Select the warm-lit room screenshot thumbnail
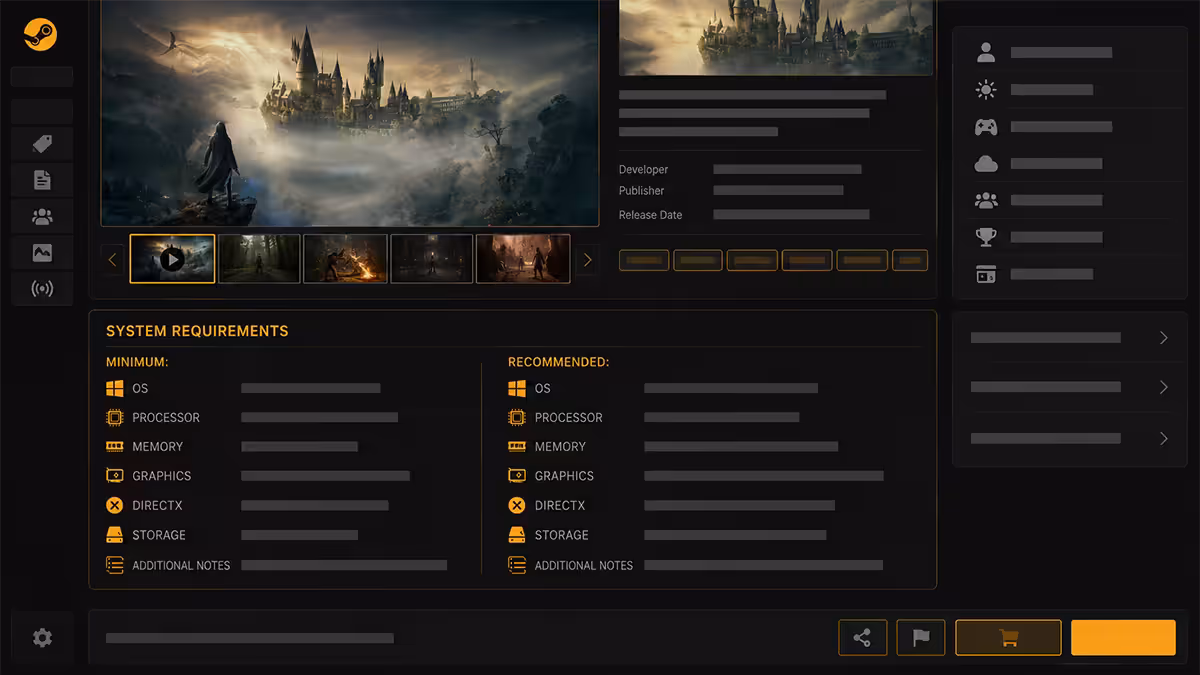This screenshot has width=1200, height=675. click(523, 259)
